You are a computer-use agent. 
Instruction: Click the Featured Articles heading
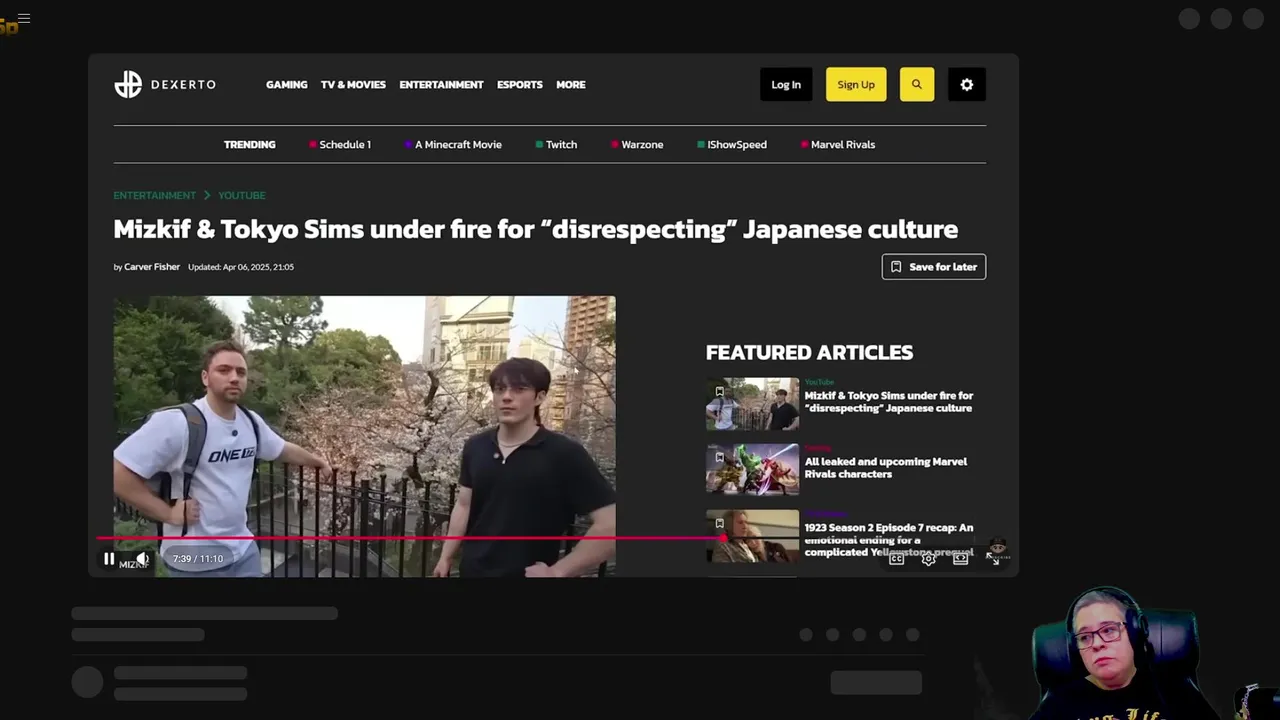[x=809, y=352]
